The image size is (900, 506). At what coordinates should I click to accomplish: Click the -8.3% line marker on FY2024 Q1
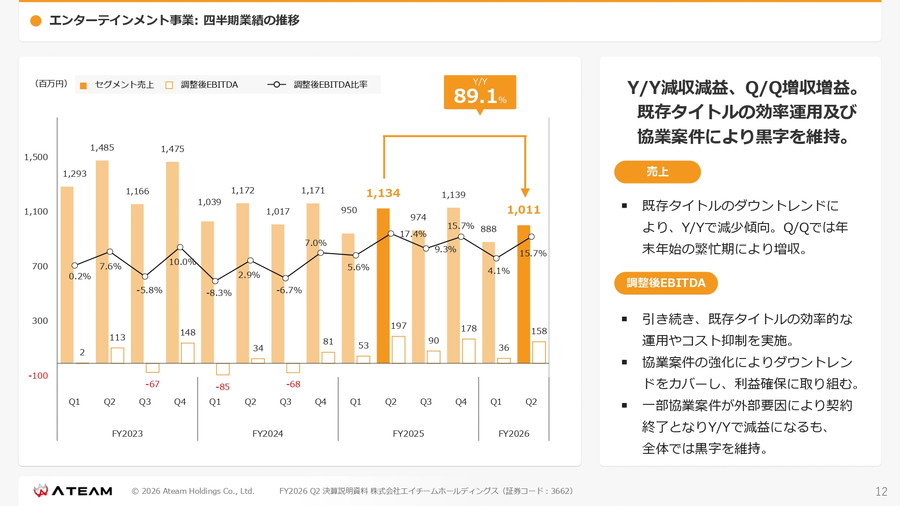[x=215, y=281]
